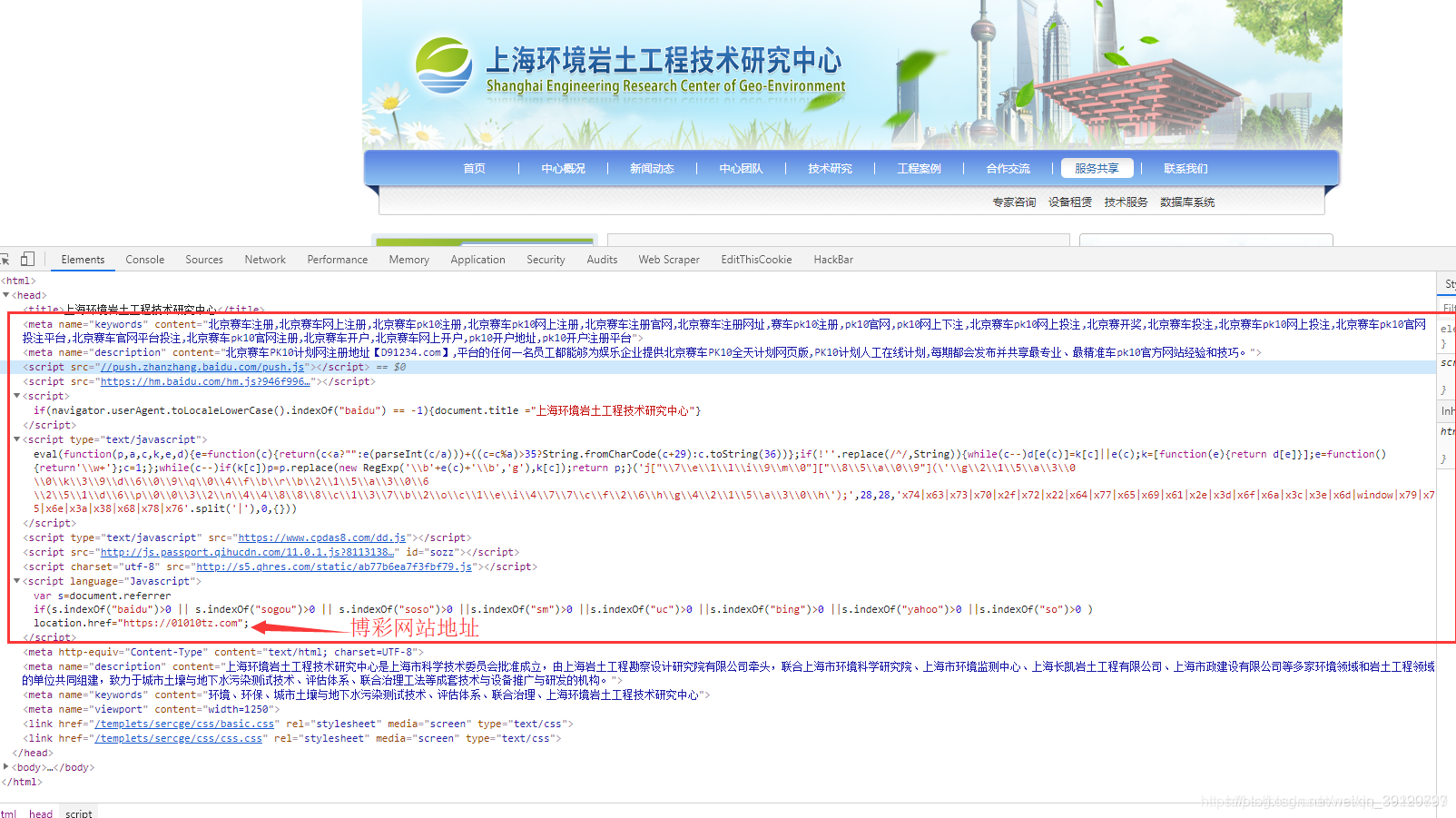
Task: Select the head breadcrumb at bottom
Action: coord(41,813)
